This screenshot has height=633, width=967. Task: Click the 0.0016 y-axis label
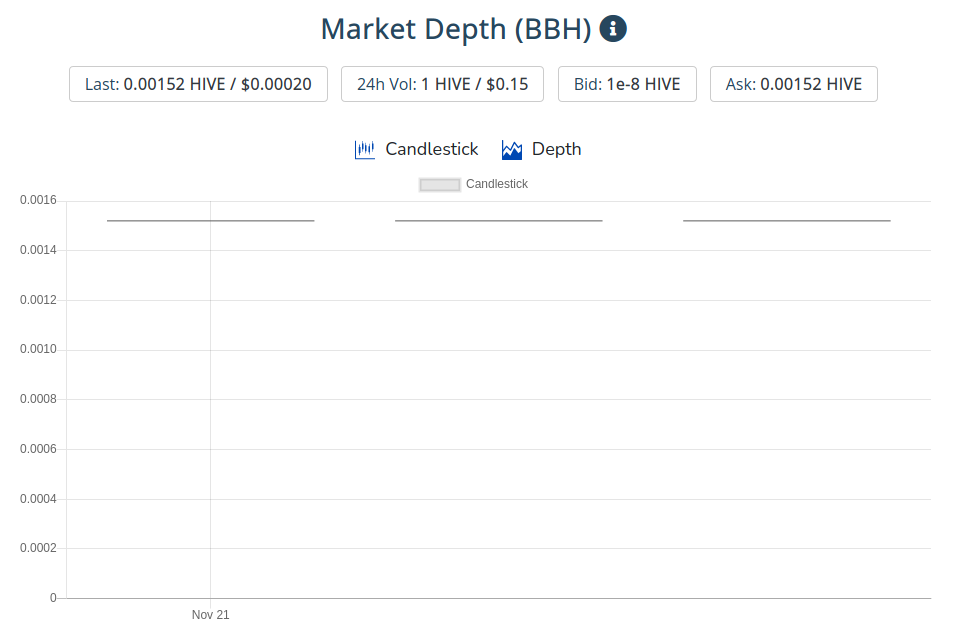38,200
